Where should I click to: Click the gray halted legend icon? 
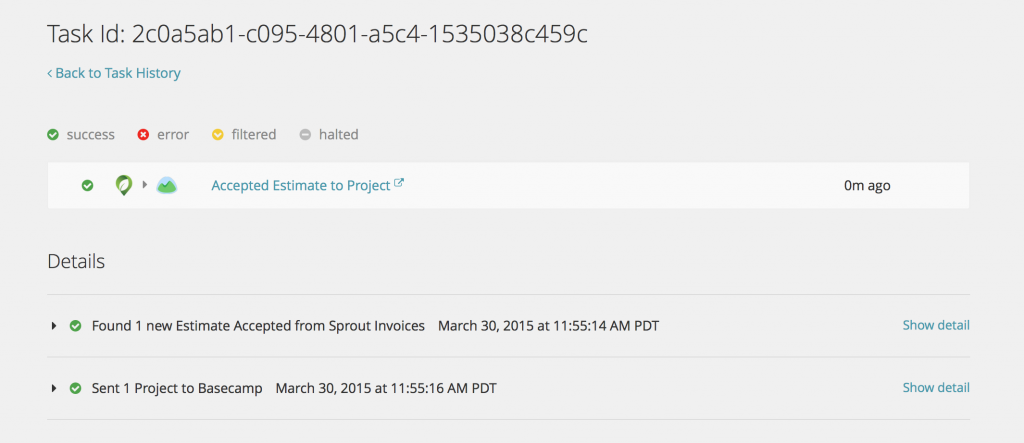click(305, 135)
